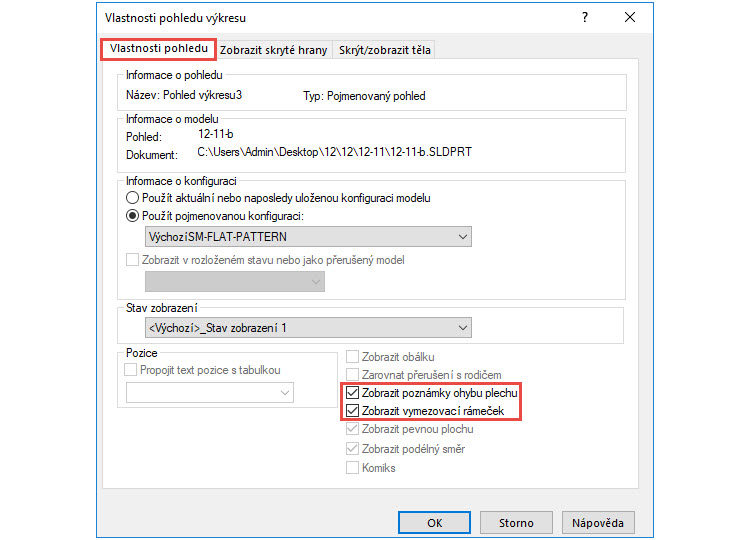
Task: Click the help question mark icon
Action: (585, 17)
